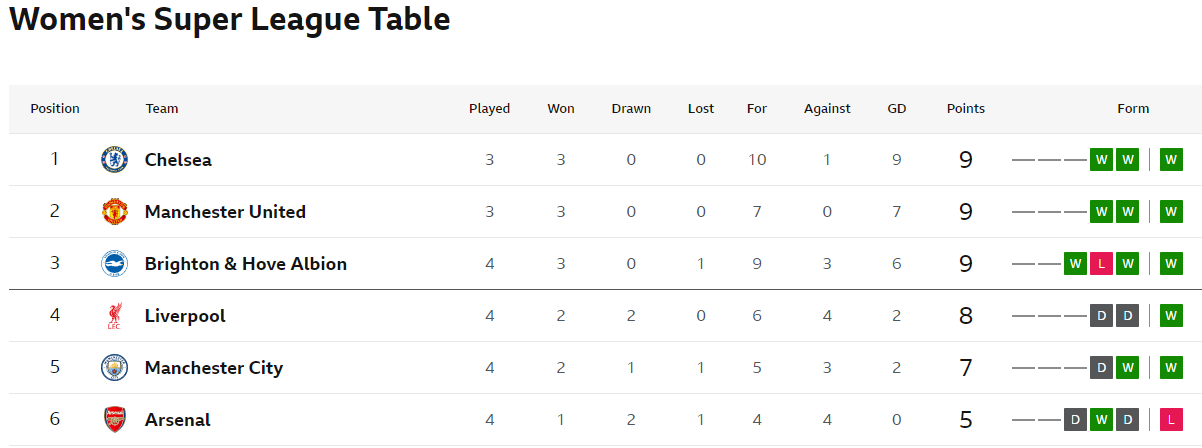Click the Points column header
Image resolution: width=1202 pixels, height=448 pixels.
tap(966, 109)
